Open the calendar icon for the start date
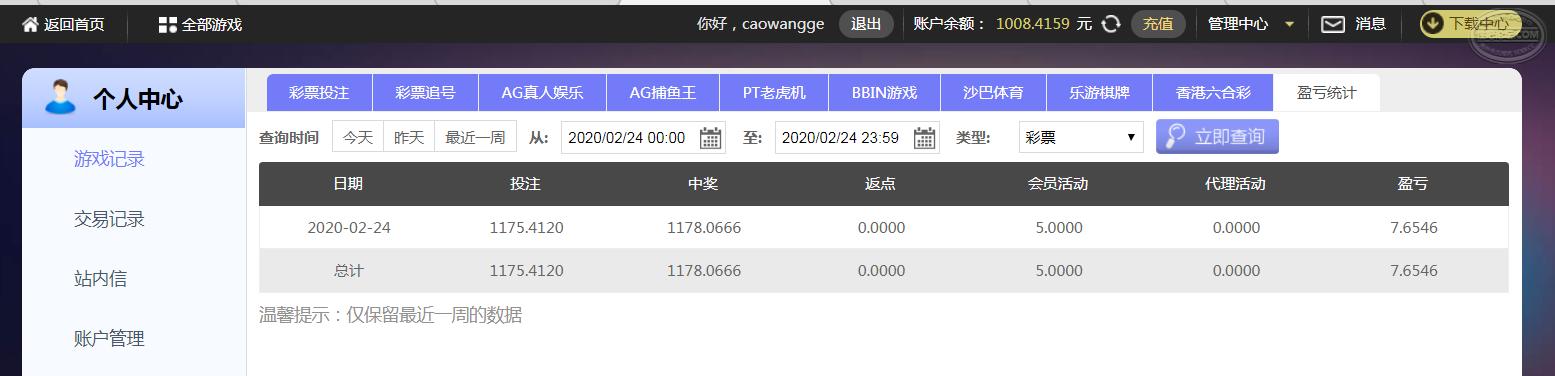 711,138
